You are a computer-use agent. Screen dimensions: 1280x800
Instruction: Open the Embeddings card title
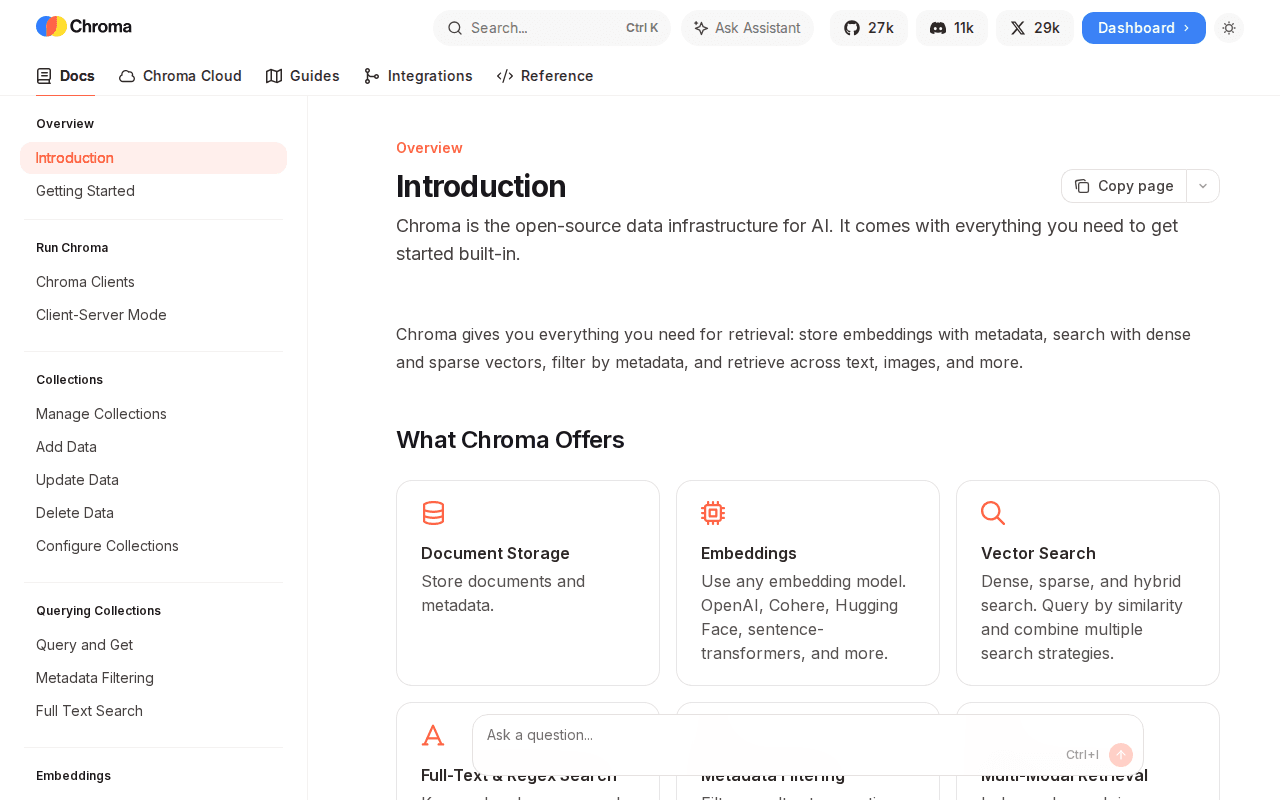click(749, 553)
